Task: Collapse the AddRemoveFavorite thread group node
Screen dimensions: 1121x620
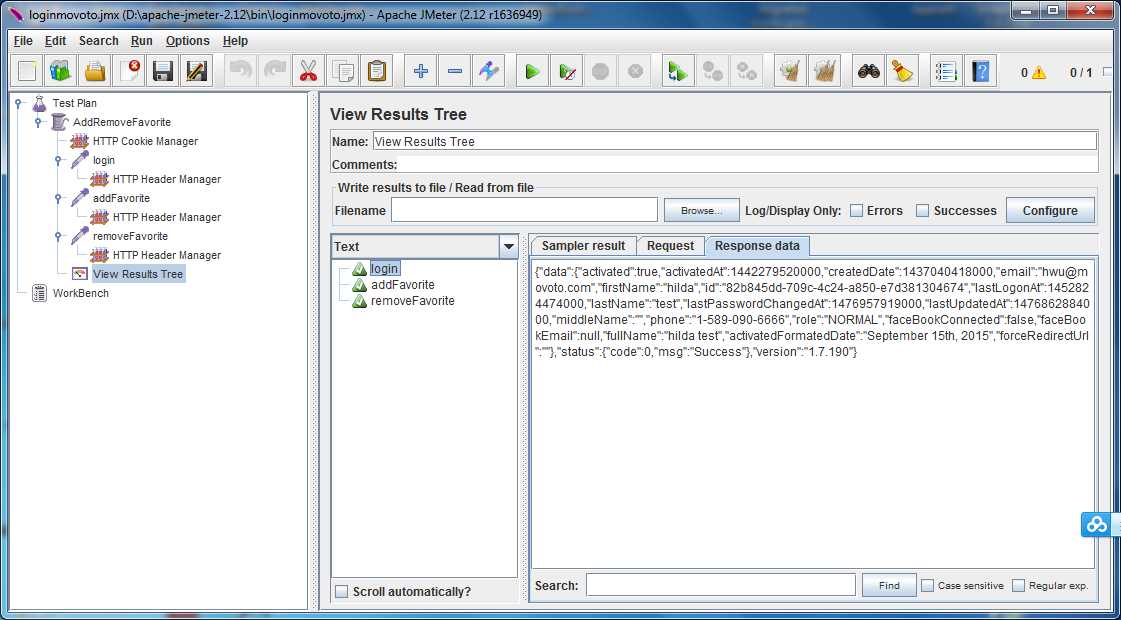Action: pyautogui.click(x=39, y=122)
